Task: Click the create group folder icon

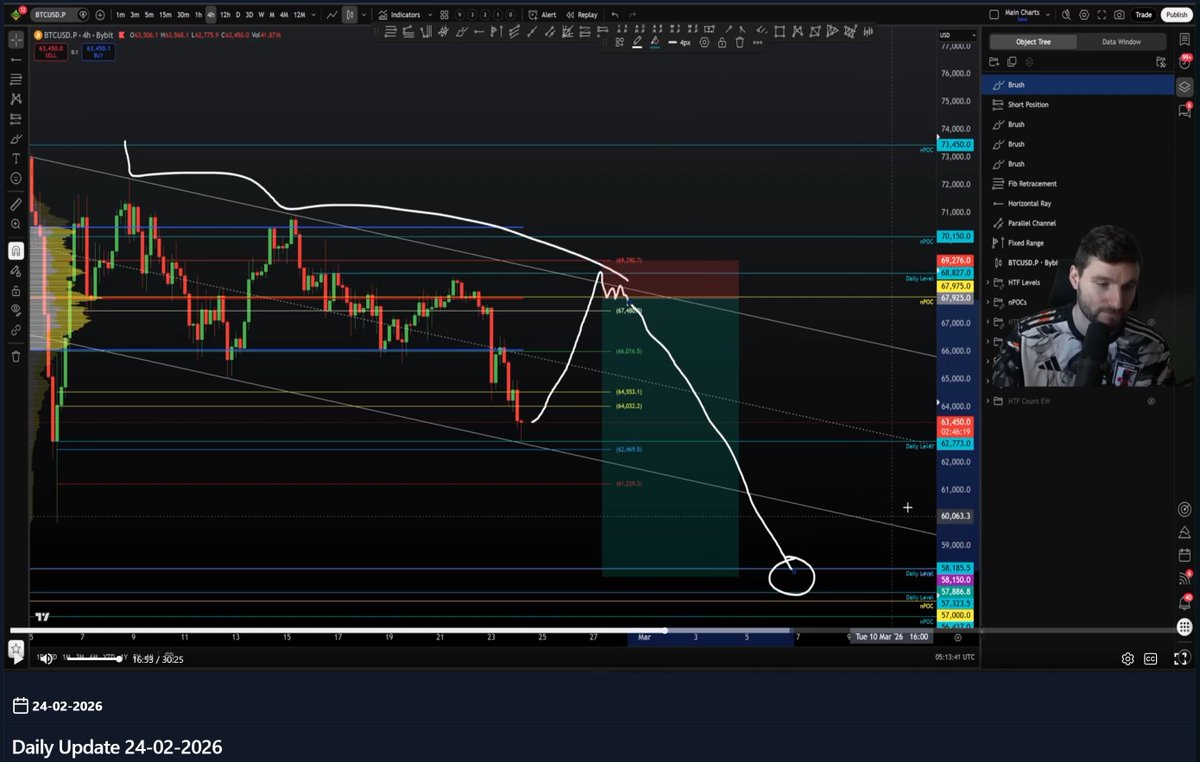Action: click(x=996, y=62)
